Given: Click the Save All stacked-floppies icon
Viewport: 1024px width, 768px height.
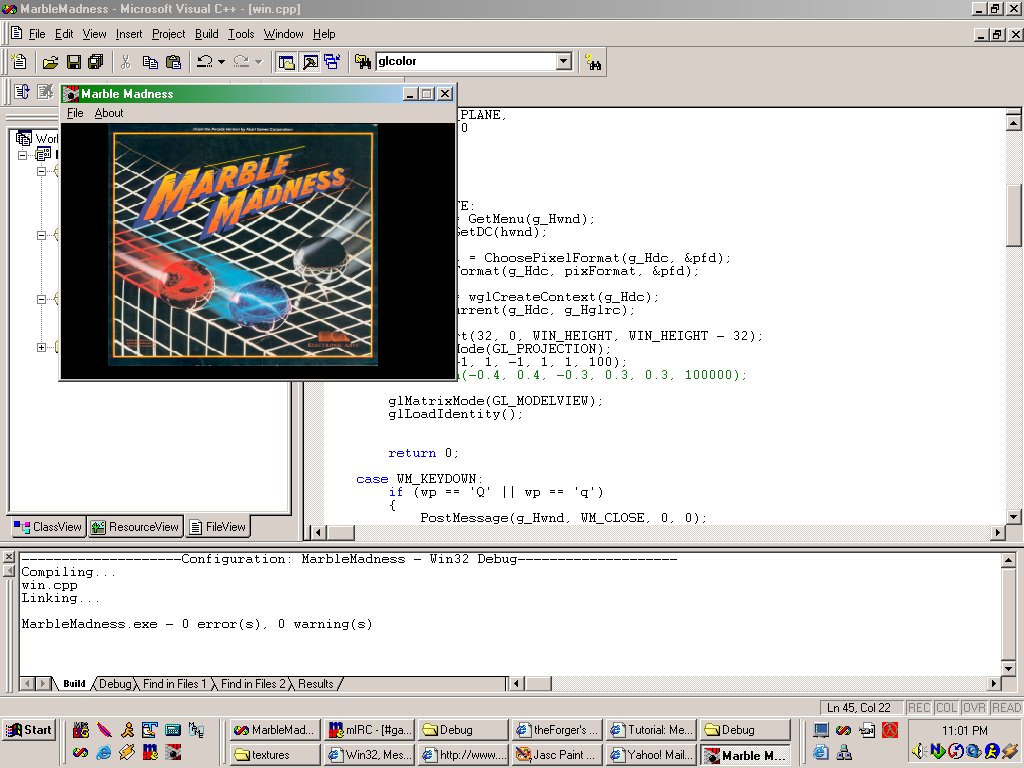Looking at the screenshot, I should tap(96, 62).
